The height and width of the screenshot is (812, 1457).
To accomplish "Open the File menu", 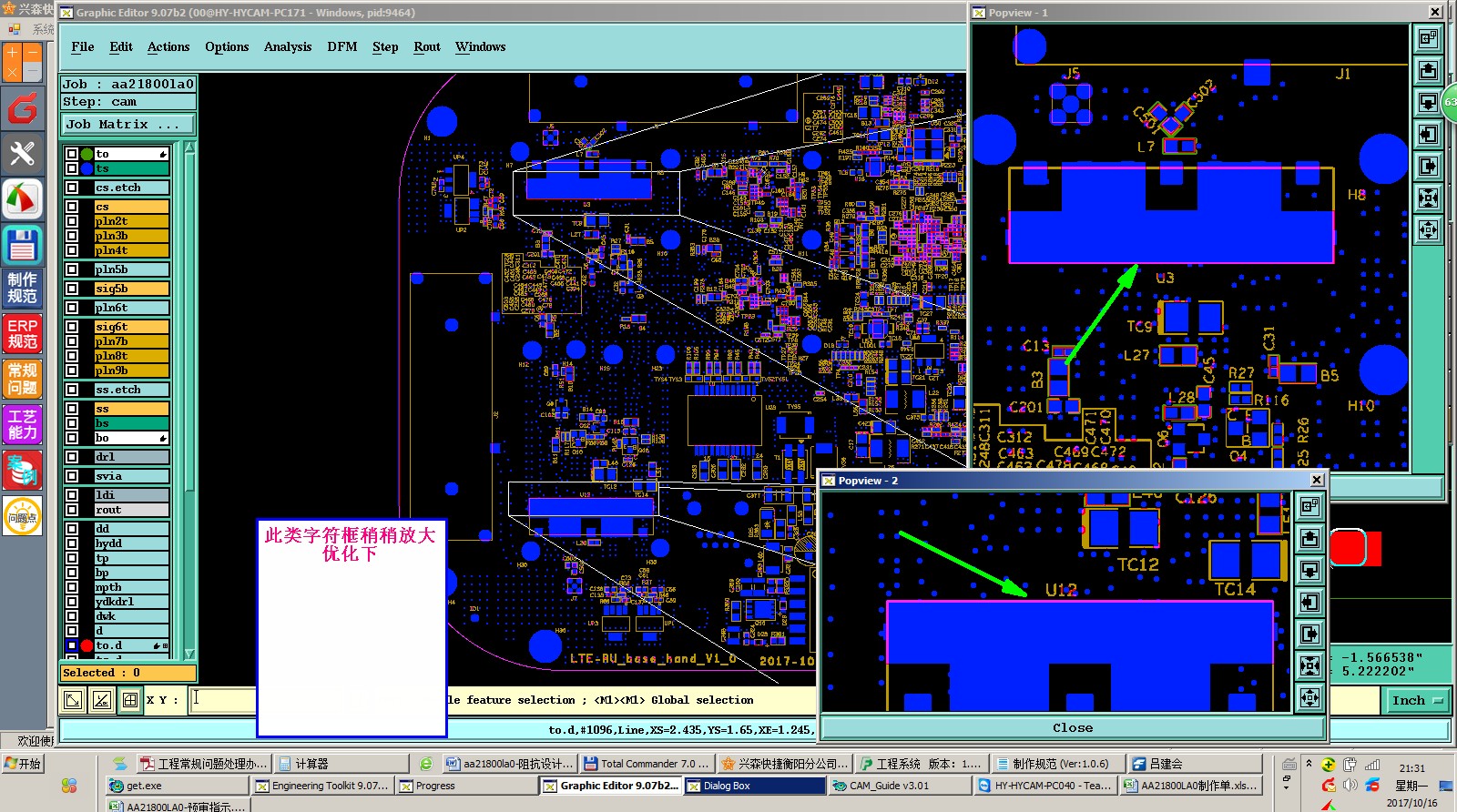I will pyautogui.click(x=83, y=46).
